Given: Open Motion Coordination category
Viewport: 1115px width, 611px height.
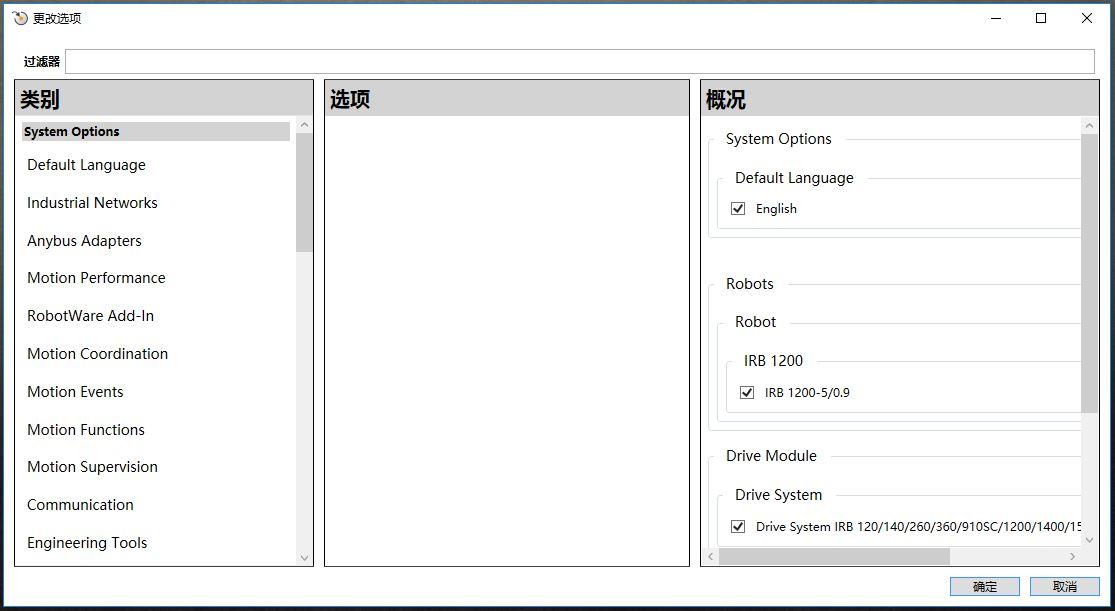Looking at the screenshot, I should pyautogui.click(x=97, y=354).
